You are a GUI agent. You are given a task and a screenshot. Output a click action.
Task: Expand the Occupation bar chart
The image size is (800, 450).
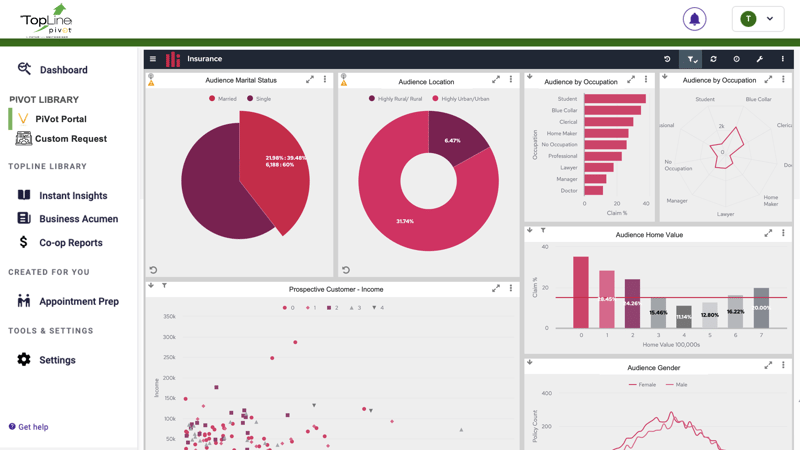631,80
